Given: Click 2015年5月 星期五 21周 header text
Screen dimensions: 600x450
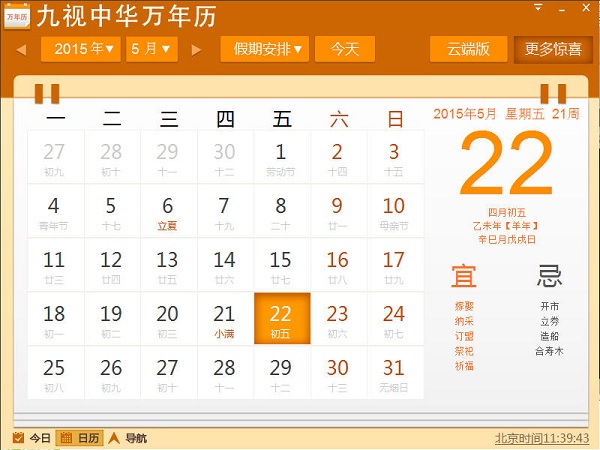Looking at the screenshot, I should (x=507, y=114).
